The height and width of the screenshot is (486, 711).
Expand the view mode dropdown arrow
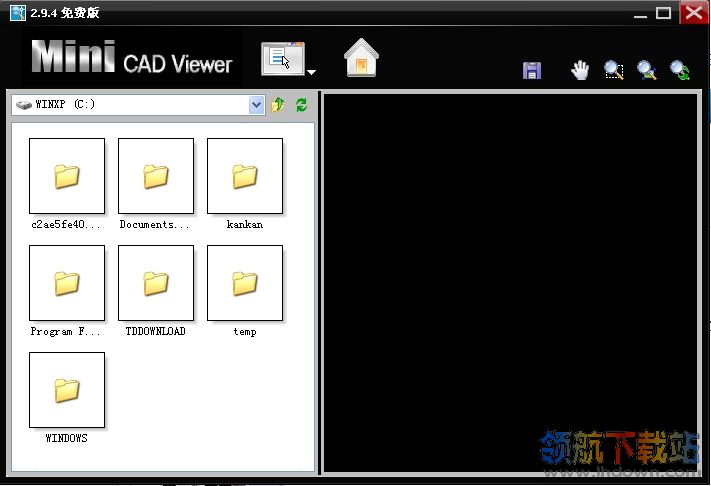click(x=311, y=72)
